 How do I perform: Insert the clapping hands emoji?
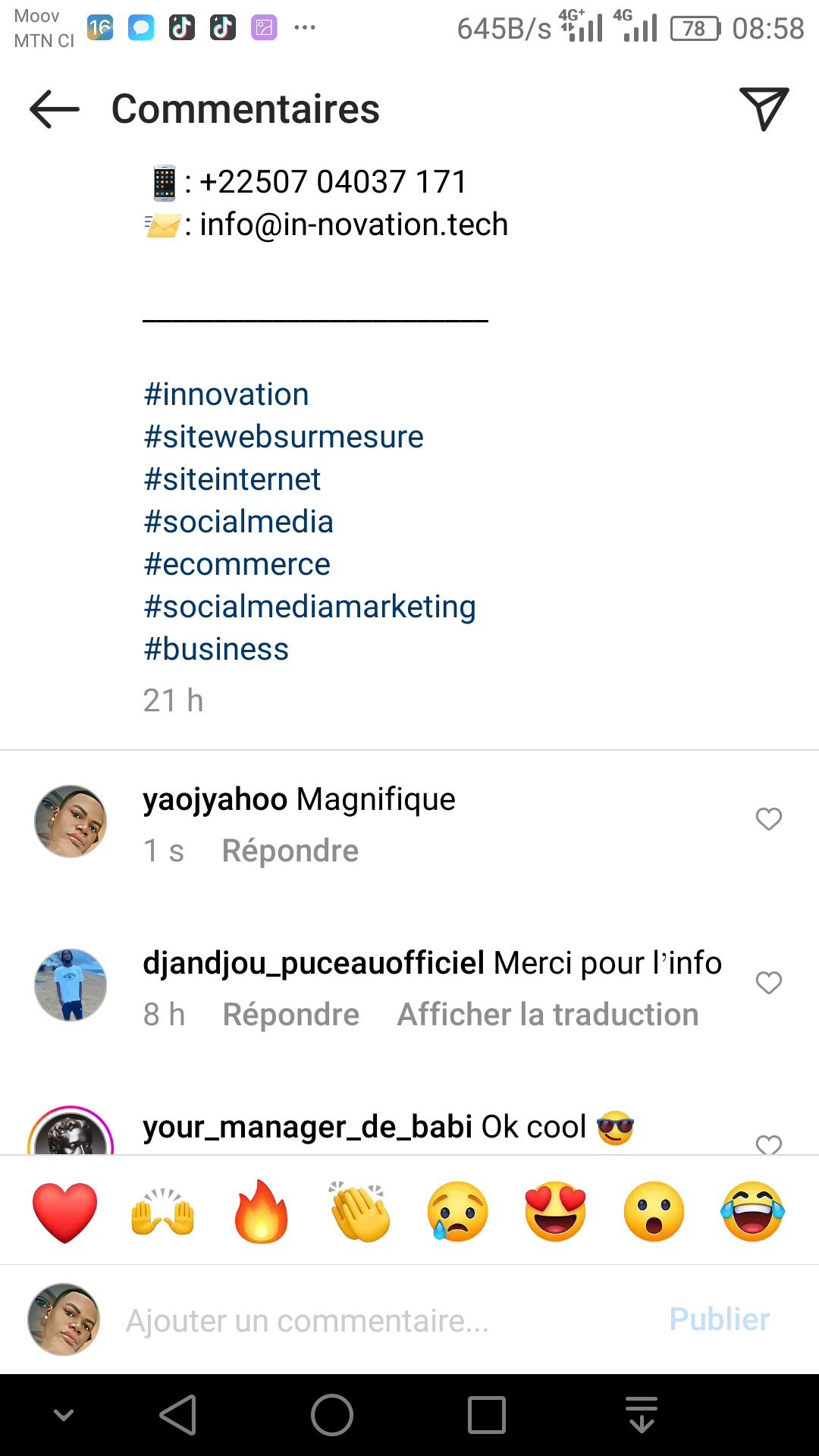pos(360,1212)
